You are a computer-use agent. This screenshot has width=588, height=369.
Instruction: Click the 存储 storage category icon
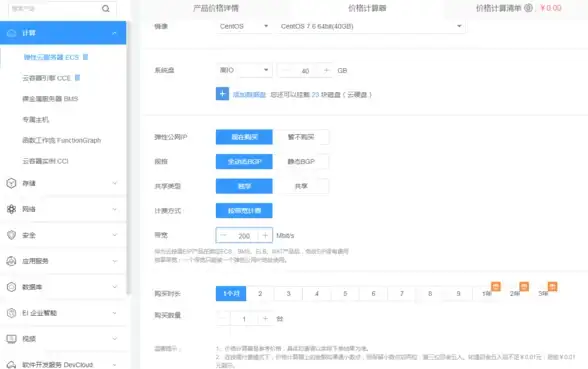12,183
